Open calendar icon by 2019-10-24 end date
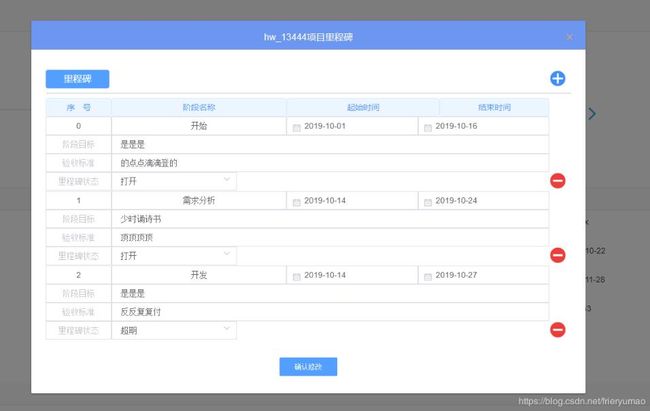Screen dimensions: 650x411 428,202
